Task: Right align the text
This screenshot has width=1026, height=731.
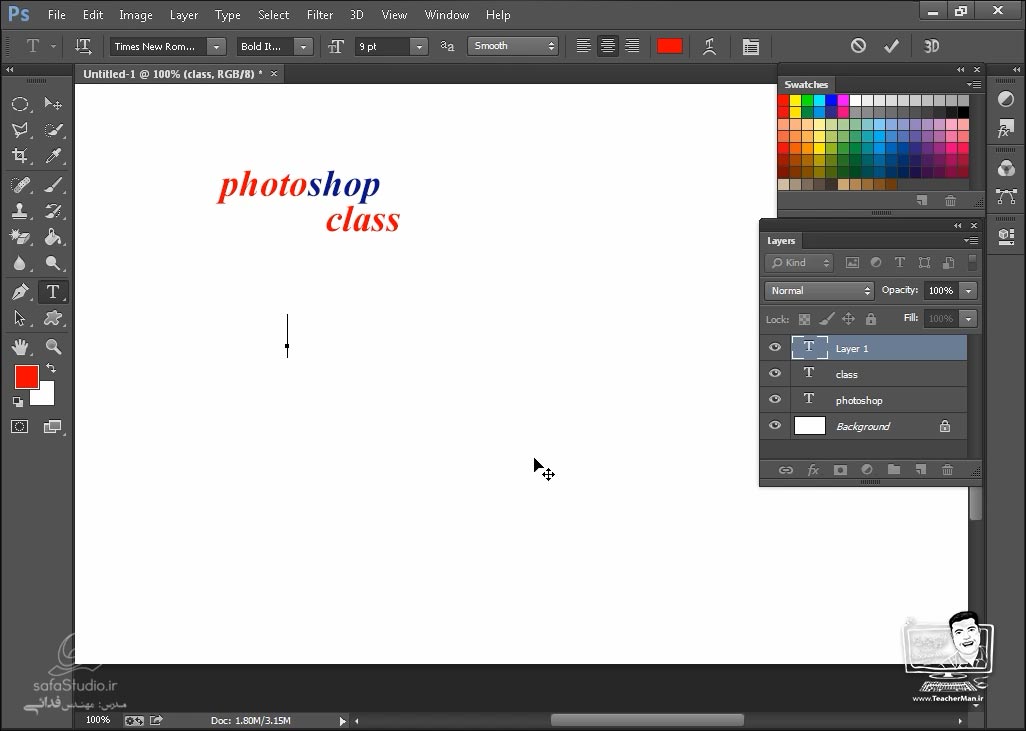Action: click(632, 46)
